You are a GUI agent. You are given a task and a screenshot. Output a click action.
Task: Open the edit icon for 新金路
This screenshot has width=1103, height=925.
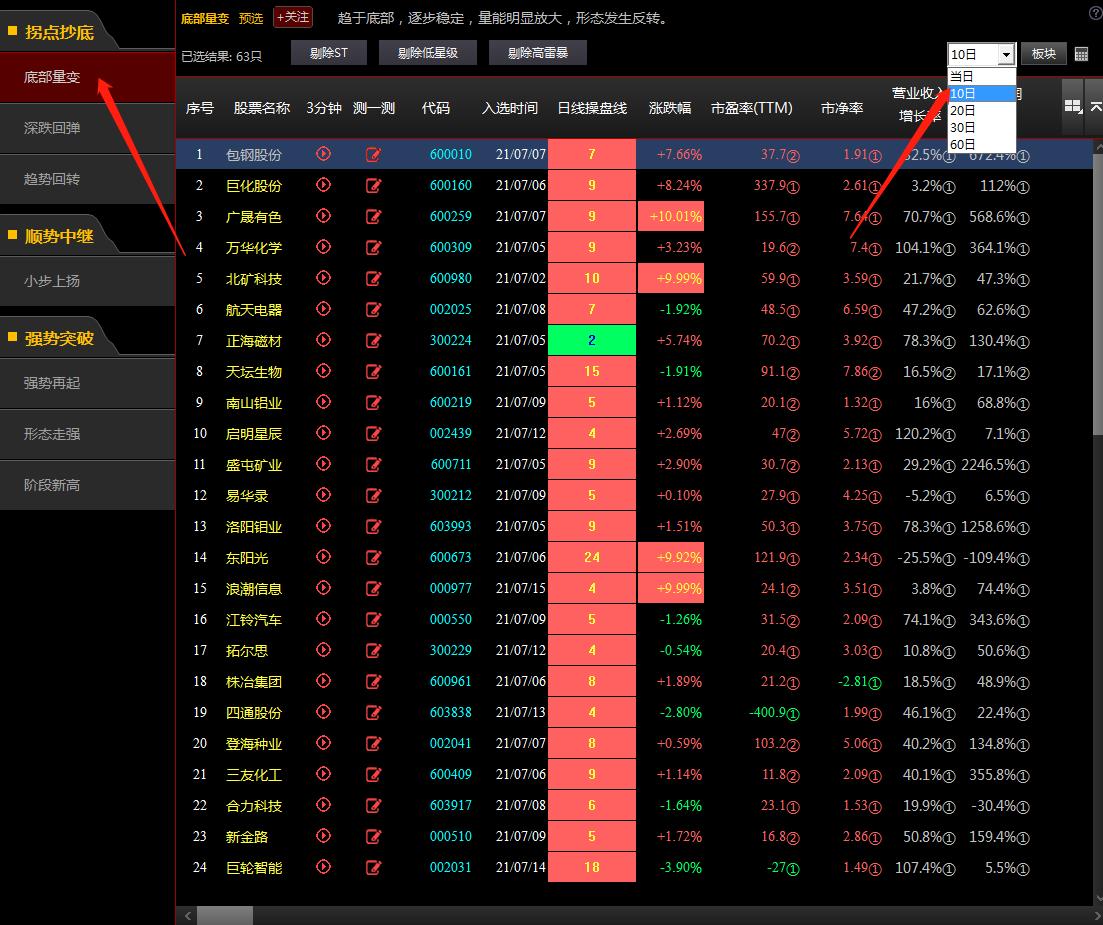click(373, 836)
